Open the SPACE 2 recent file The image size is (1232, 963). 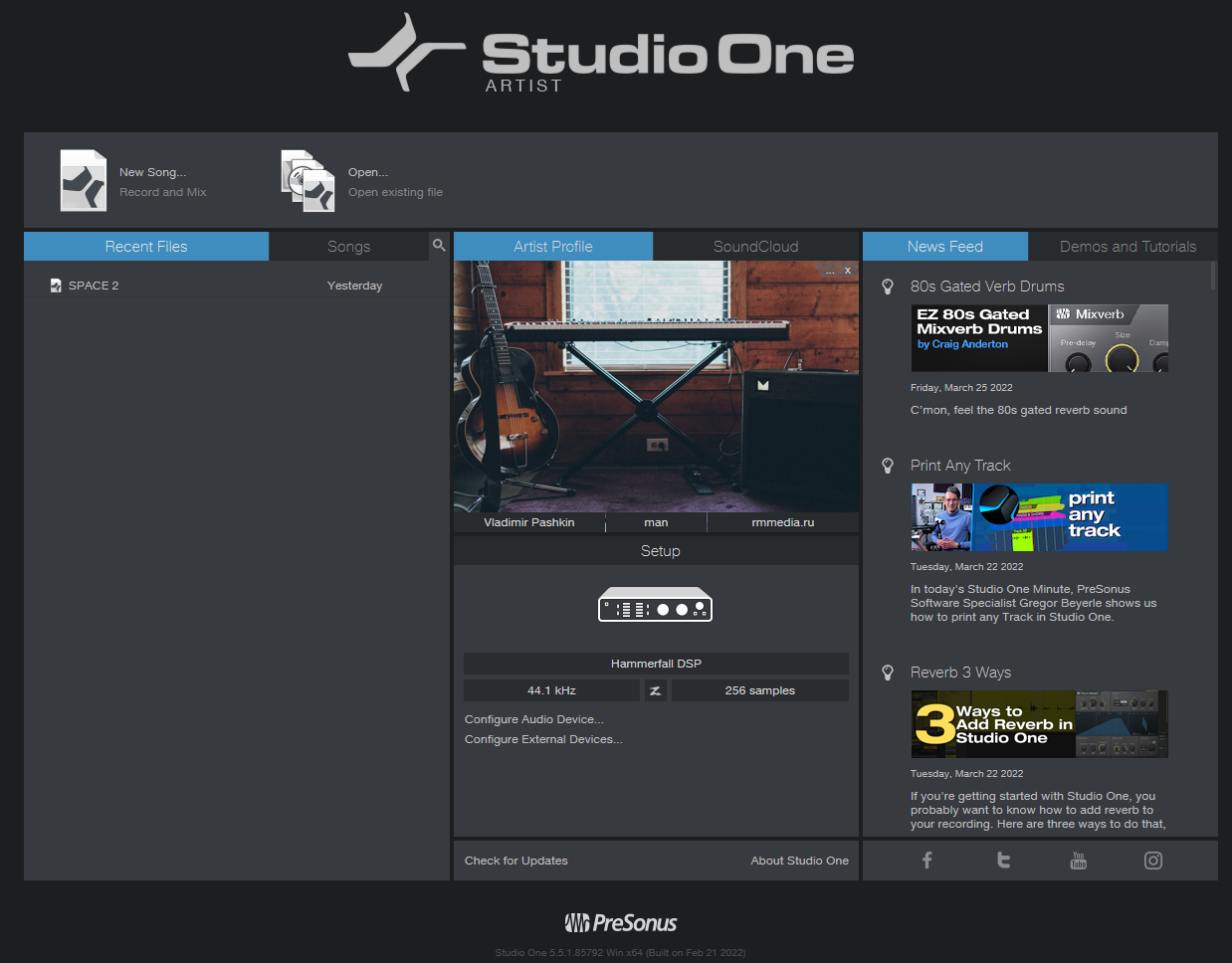click(x=235, y=286)
